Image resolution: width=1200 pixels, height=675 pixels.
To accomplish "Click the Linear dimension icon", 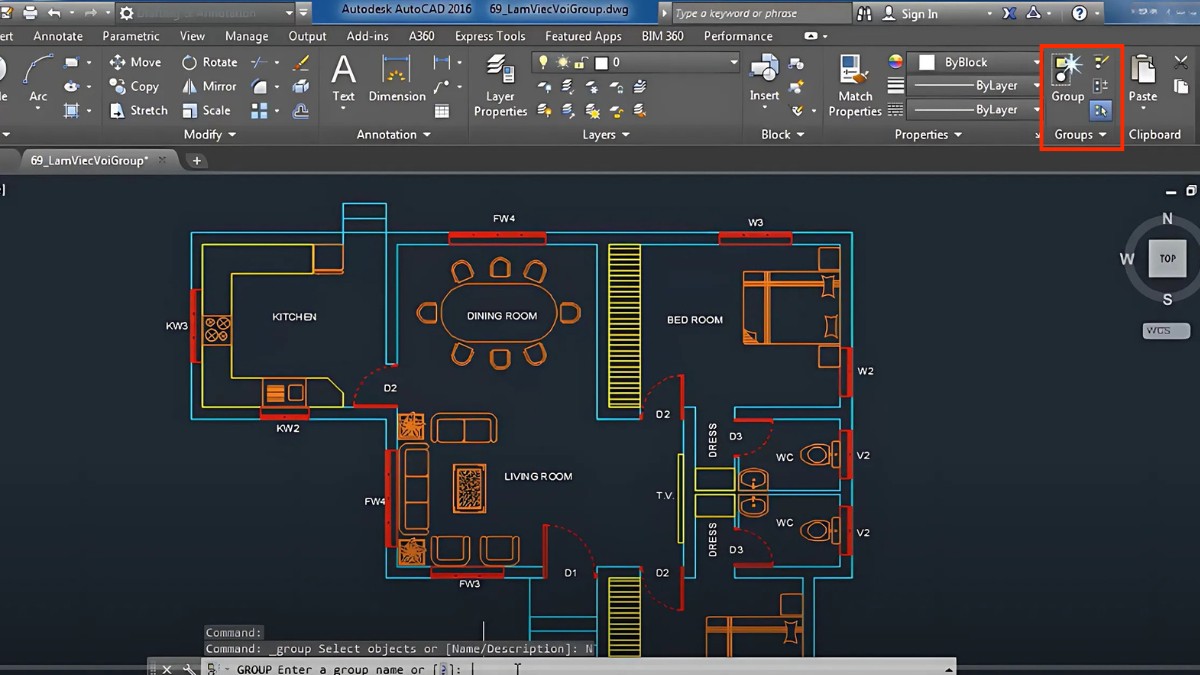I will (x=441, y=62).
